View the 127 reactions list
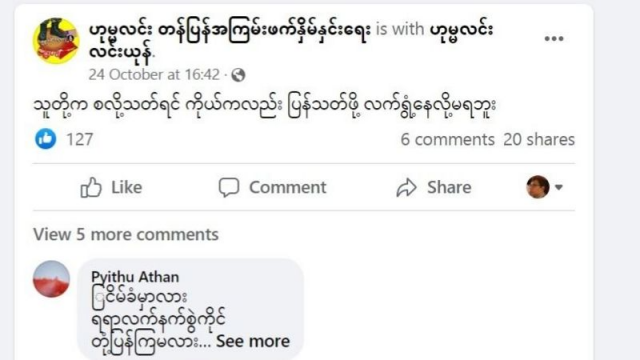This screenshot has width=640, height=360. coord(80,140)
